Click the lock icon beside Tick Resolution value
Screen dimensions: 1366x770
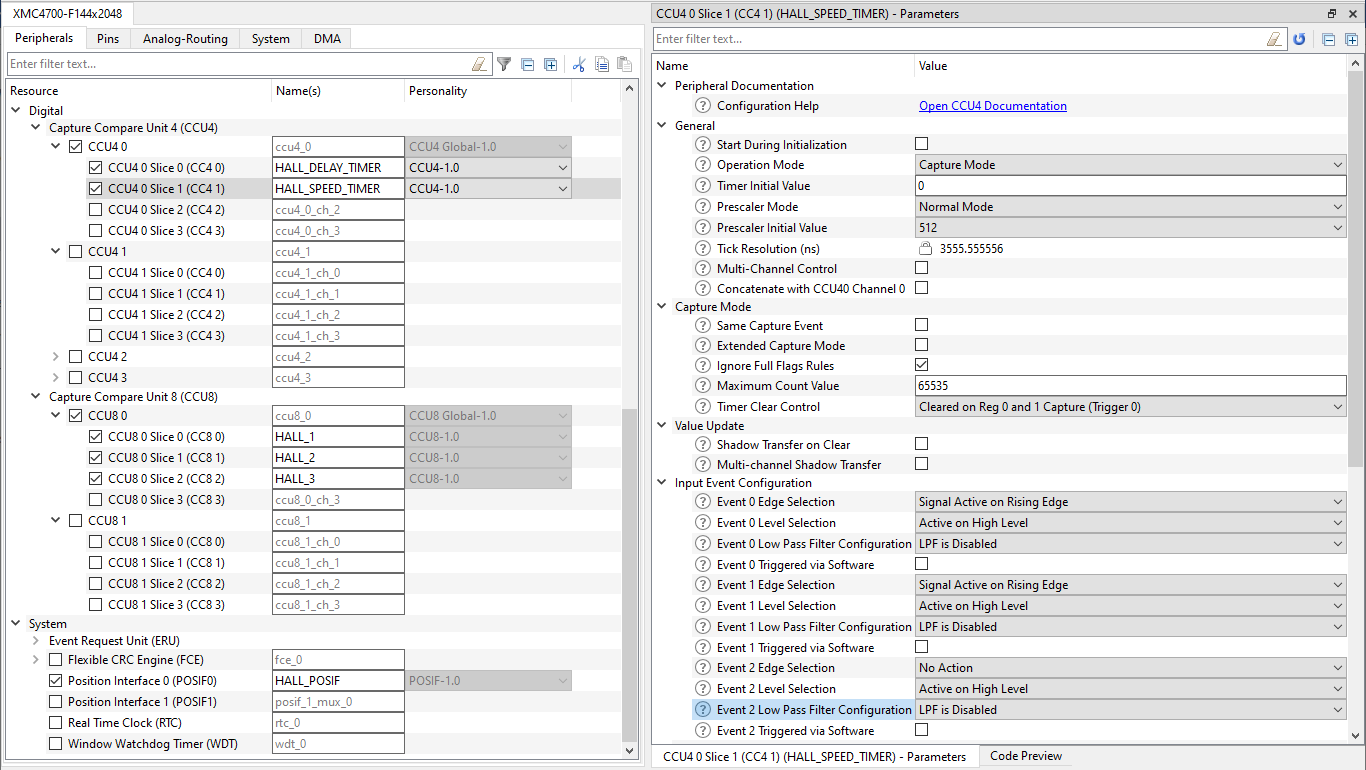pyautogui.click(x=925, y=248)
